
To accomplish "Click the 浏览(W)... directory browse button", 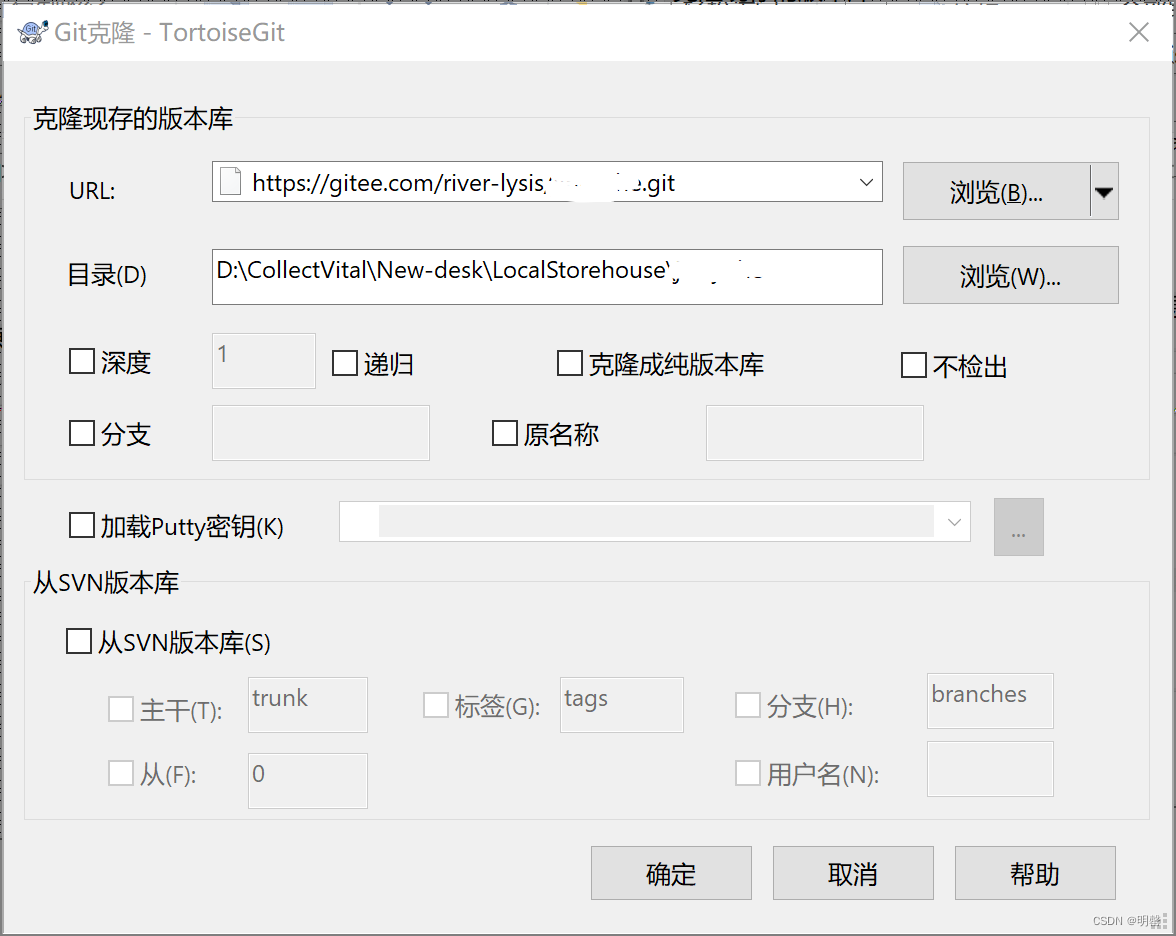I will (x=1010, y=276).
